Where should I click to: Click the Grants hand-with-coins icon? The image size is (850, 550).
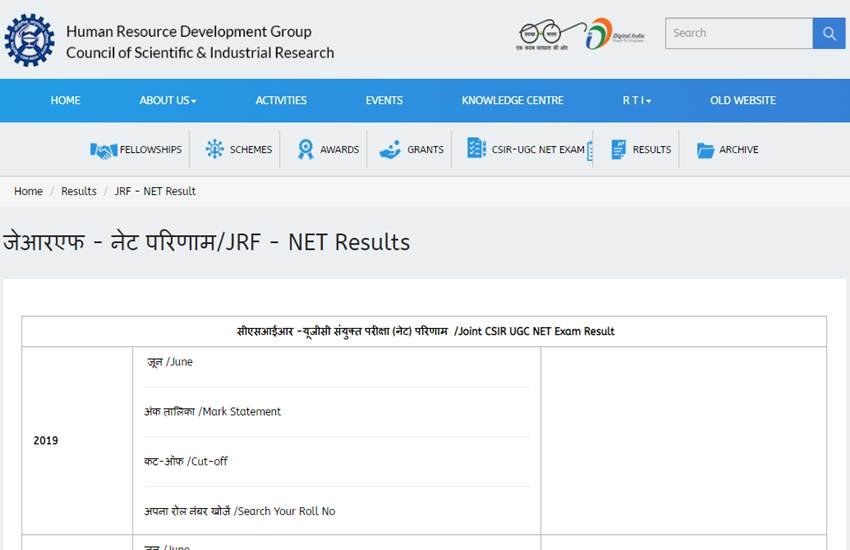[389, 150]
